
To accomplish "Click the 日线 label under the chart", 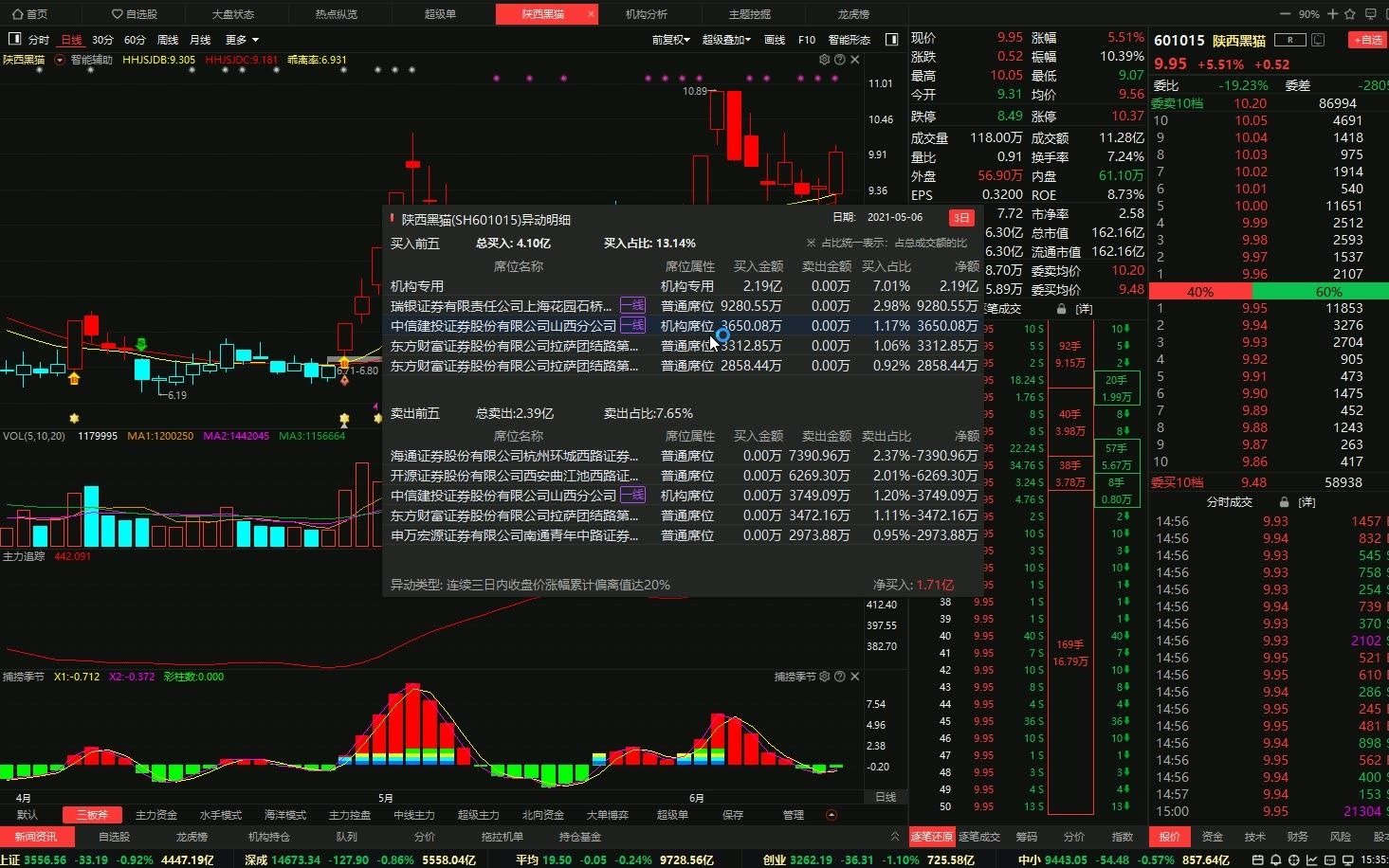I will point(886,797).
